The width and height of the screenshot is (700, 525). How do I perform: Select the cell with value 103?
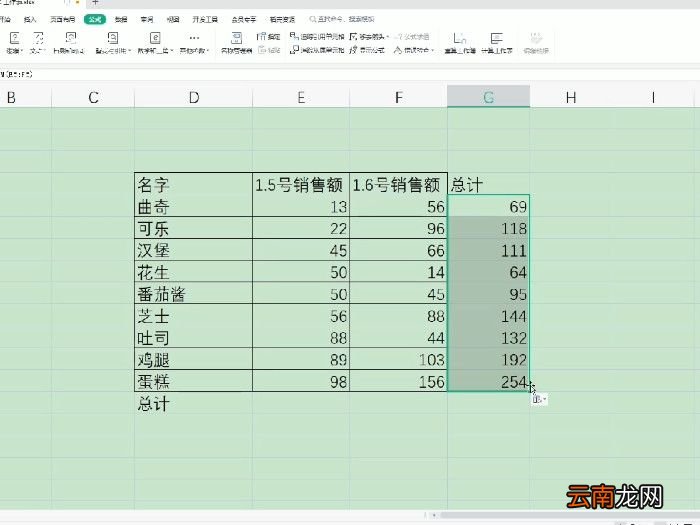click(398, 359)
